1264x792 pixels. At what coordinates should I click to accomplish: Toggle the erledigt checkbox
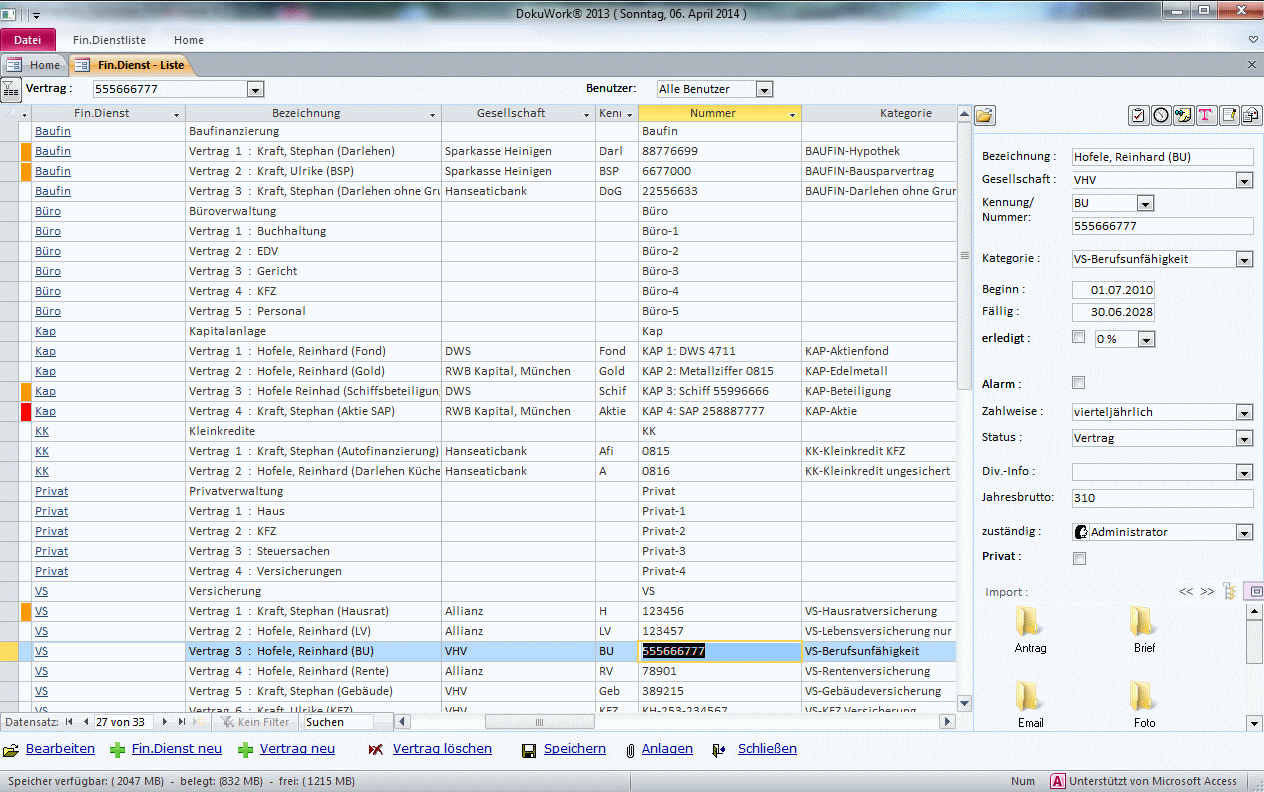point(1078,337)
